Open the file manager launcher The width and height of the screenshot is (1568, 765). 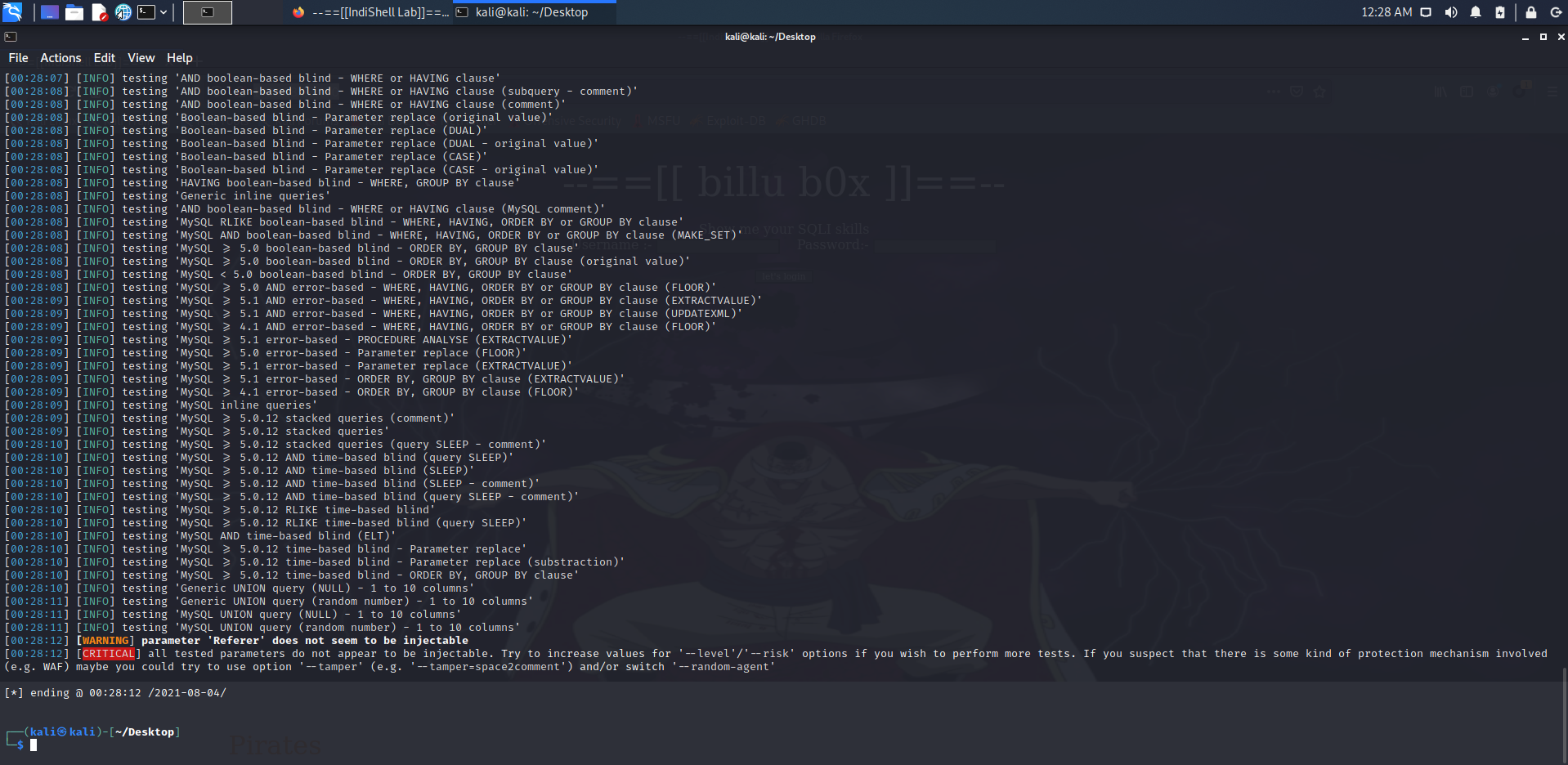[74, 12]
